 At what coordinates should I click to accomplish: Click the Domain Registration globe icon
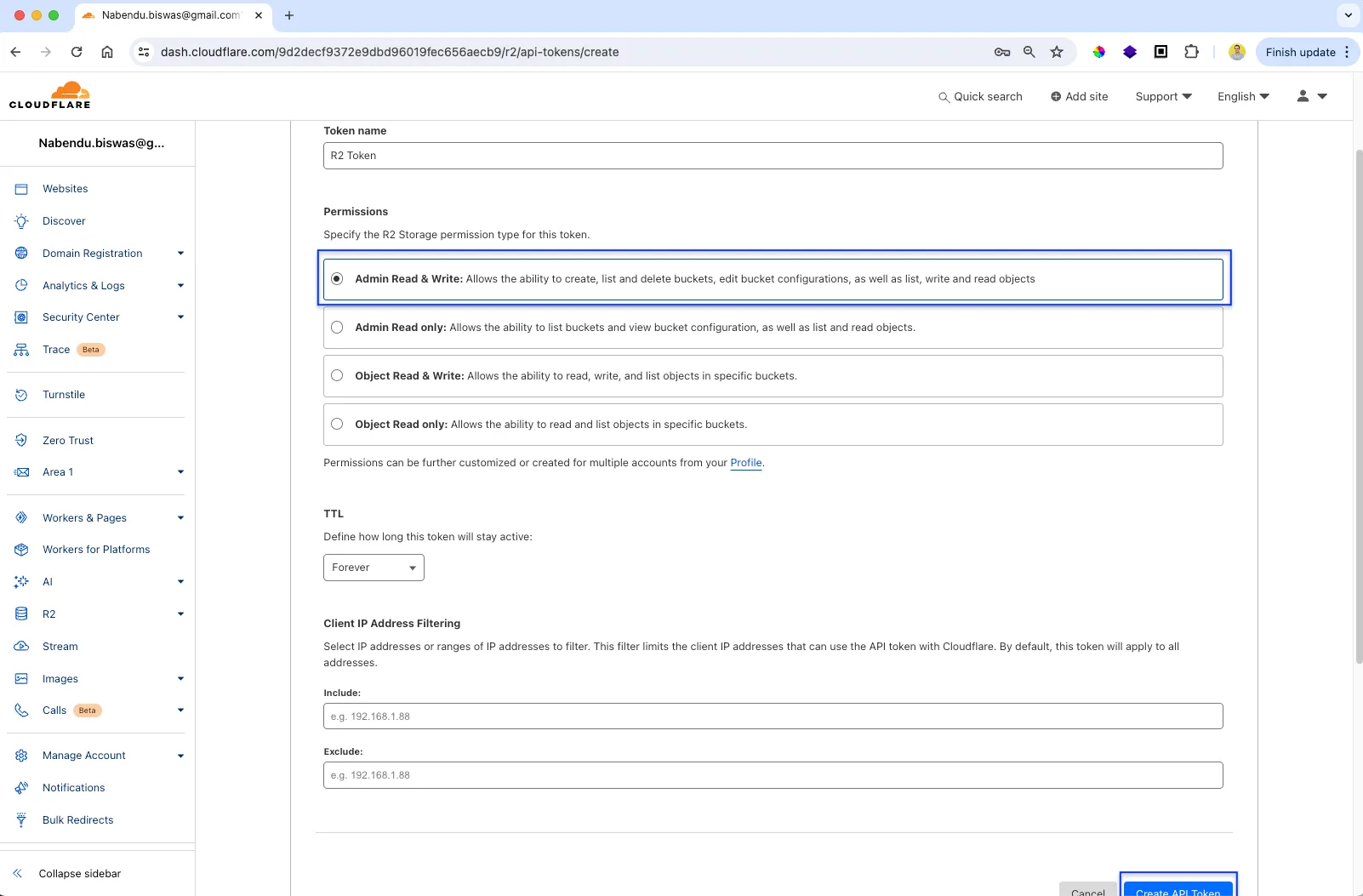coord(21,254)
